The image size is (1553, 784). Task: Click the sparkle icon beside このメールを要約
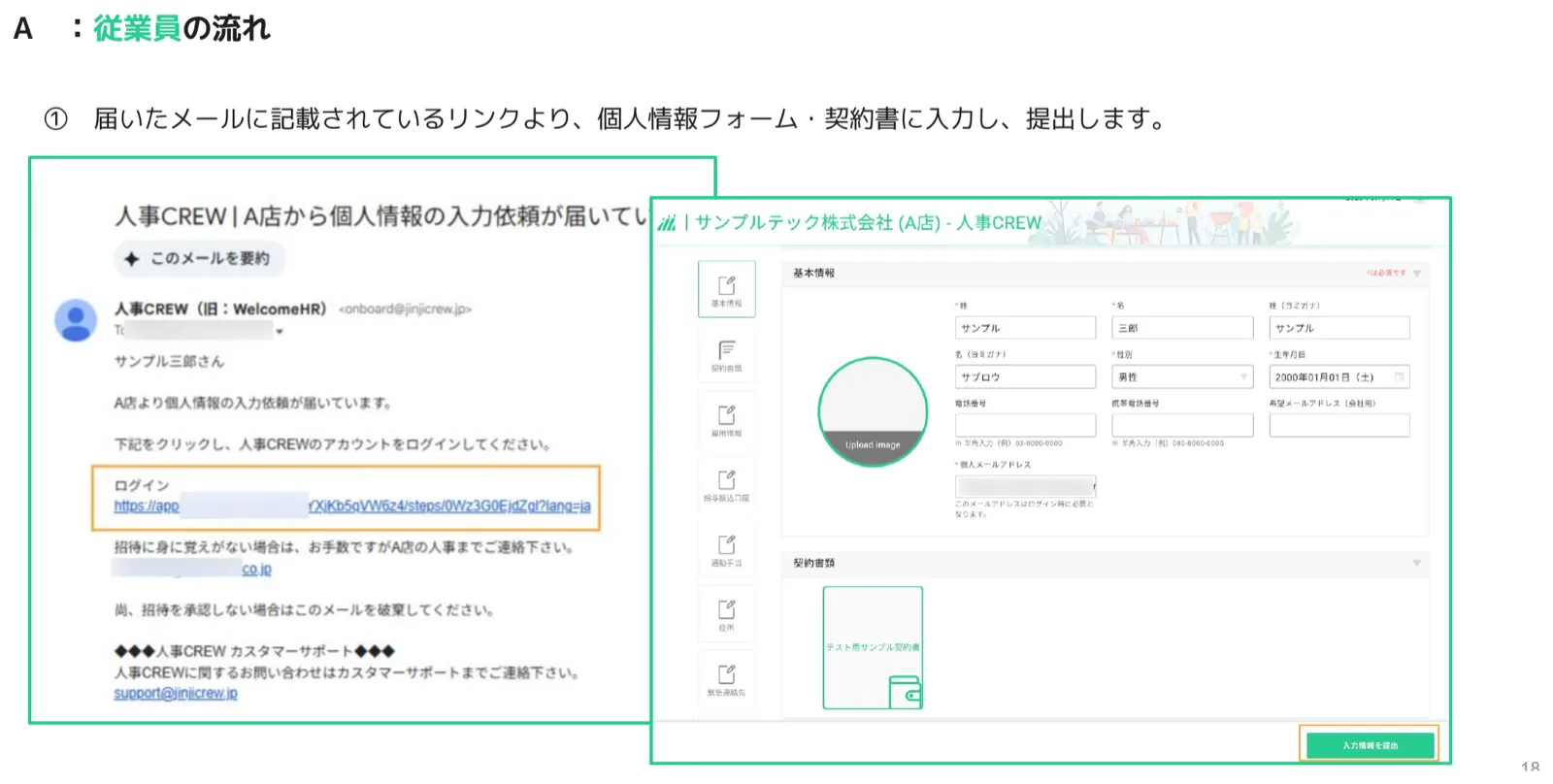[131, 259]
